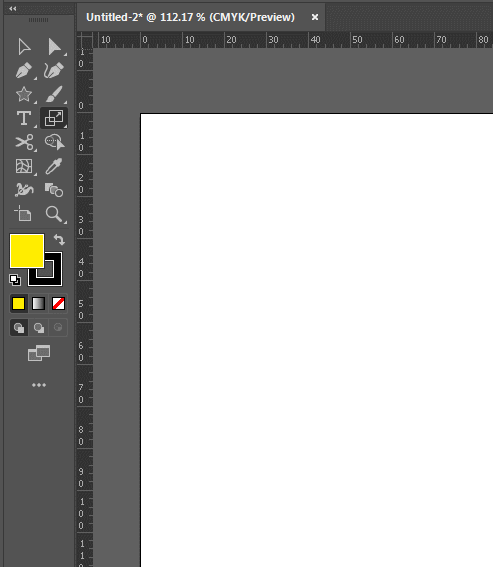This screenshot has width=493, height=567.
Task: Enable Draw Behind mode
Action: pos(39,328)
